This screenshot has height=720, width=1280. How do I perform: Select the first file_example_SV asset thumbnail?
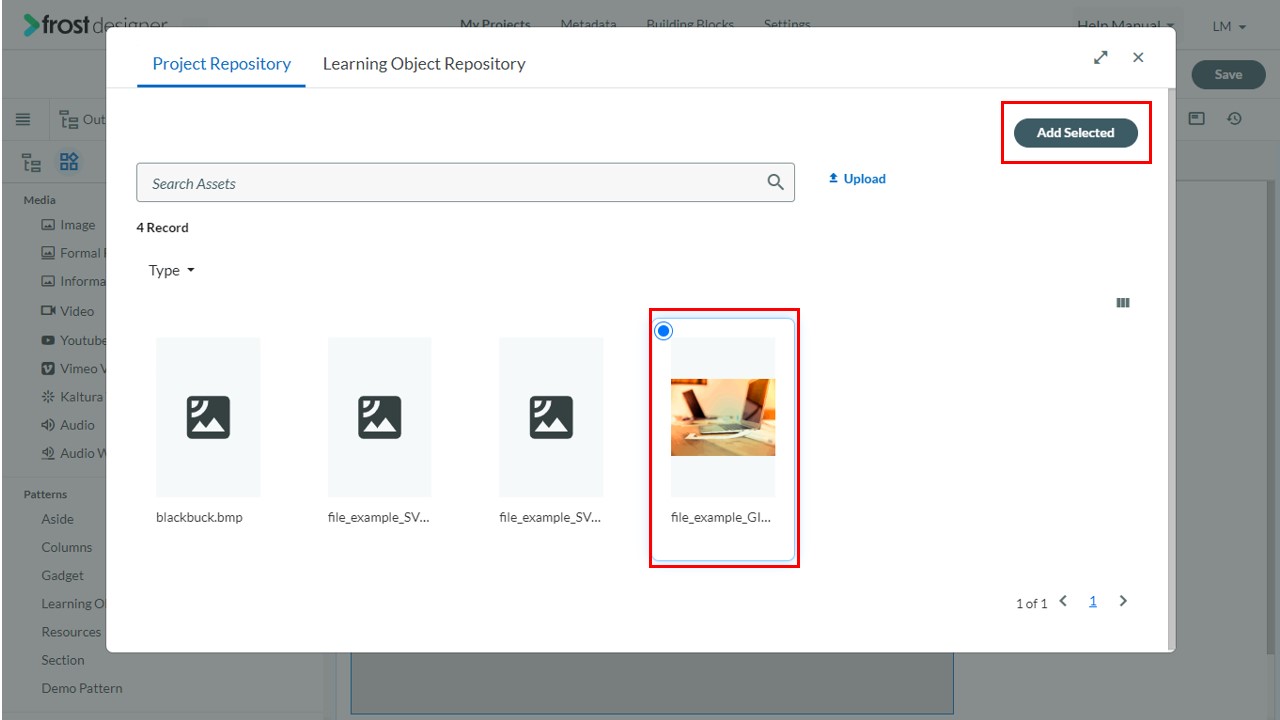(380, 417)
